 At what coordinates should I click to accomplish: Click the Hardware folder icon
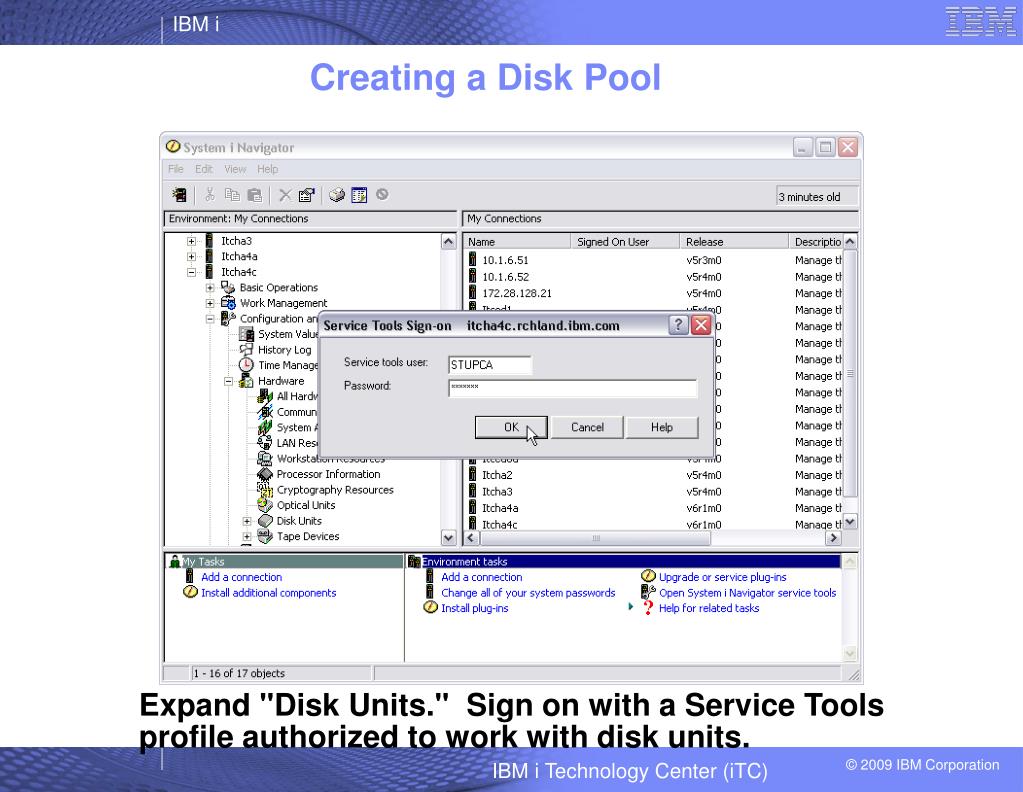tap(246, 380)
